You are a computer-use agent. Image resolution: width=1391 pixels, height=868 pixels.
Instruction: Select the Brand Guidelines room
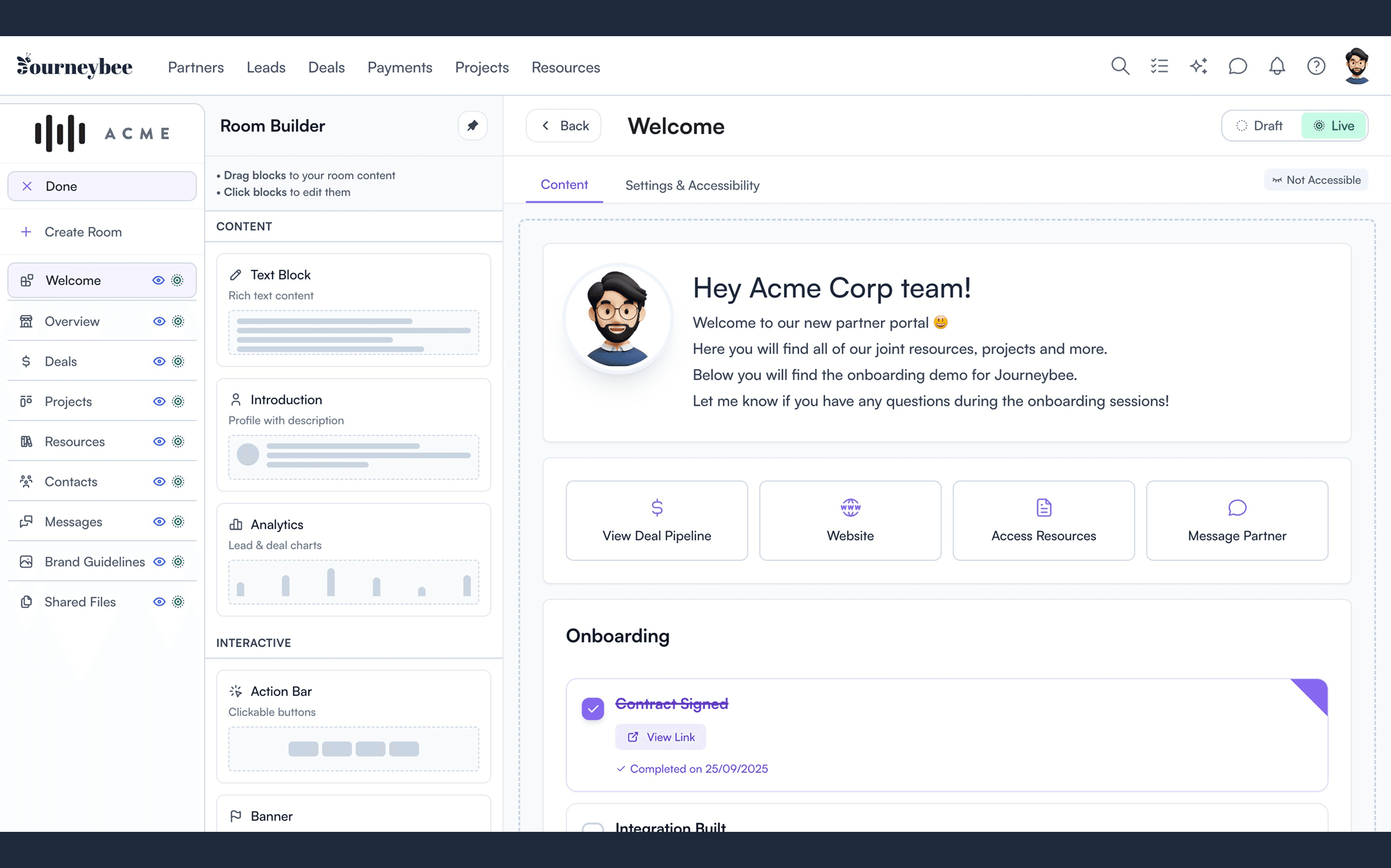click(95, 561)
